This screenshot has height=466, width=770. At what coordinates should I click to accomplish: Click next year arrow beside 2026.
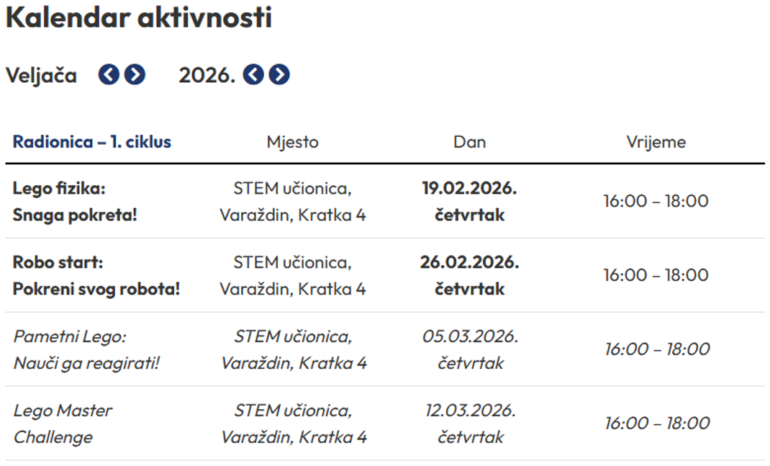[280, 75]
